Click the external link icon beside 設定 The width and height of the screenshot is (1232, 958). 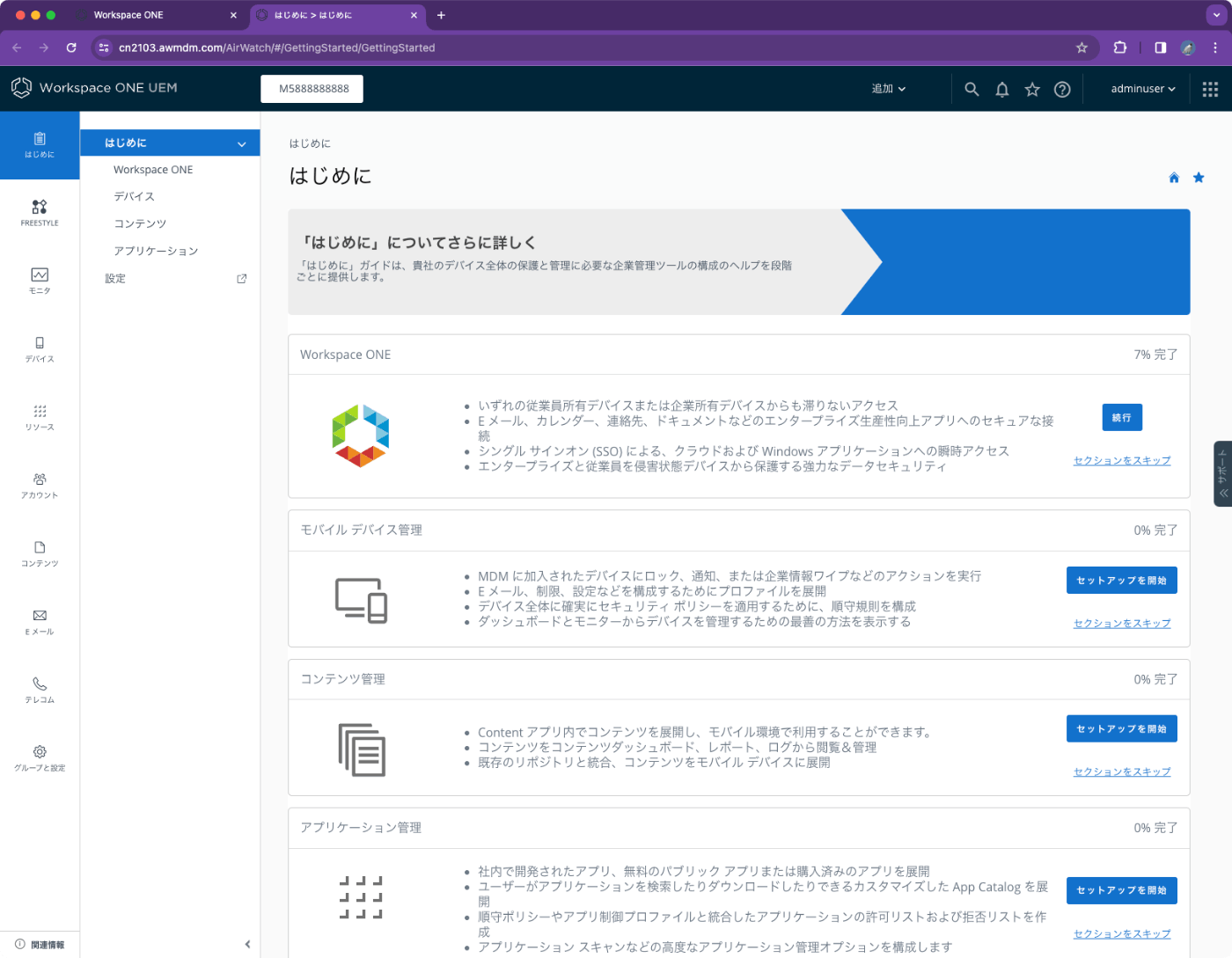pos(242,279)
